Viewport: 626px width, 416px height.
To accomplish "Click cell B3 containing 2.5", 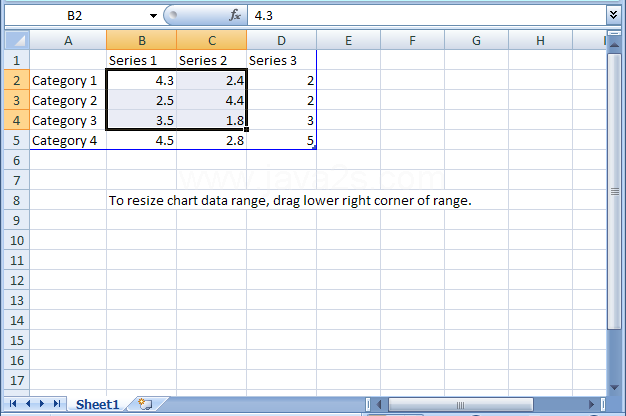I will 142,100.
